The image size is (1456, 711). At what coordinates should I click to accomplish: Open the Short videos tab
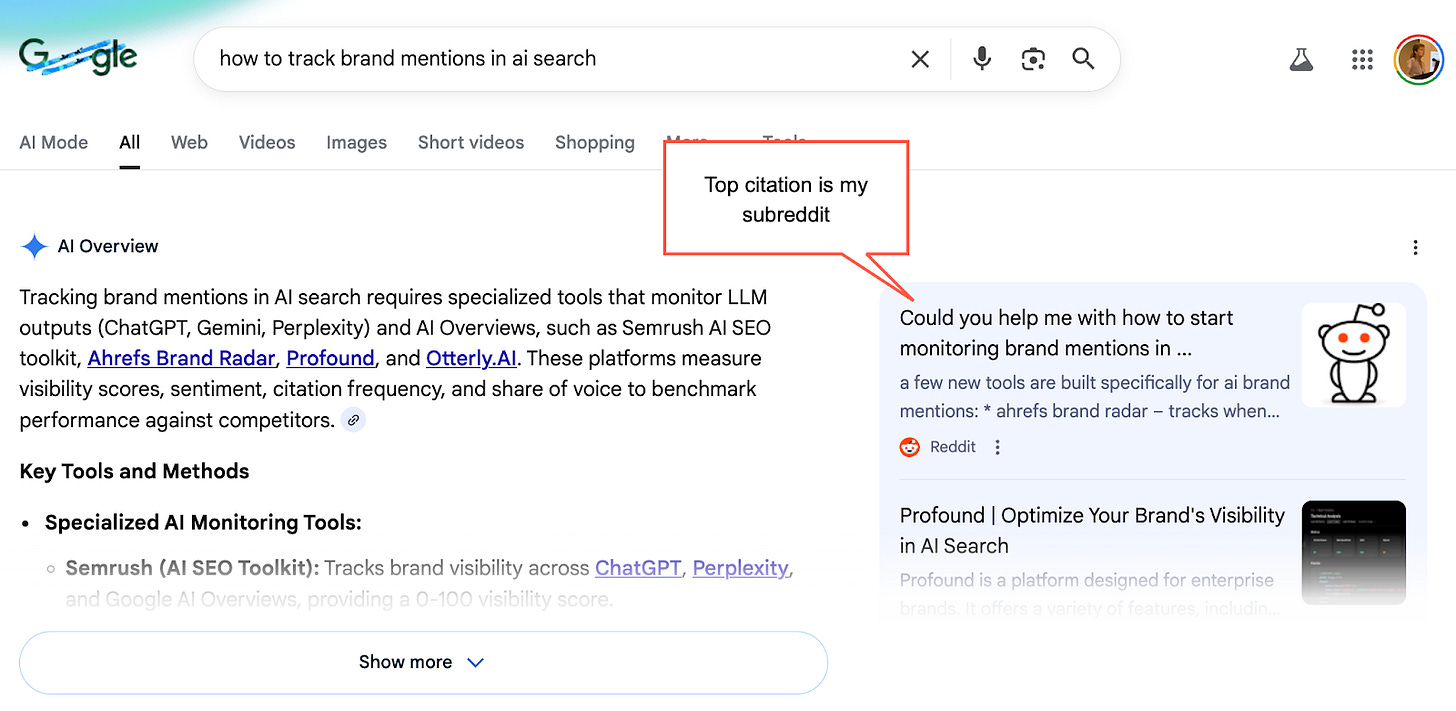click(x=471, y=142)
